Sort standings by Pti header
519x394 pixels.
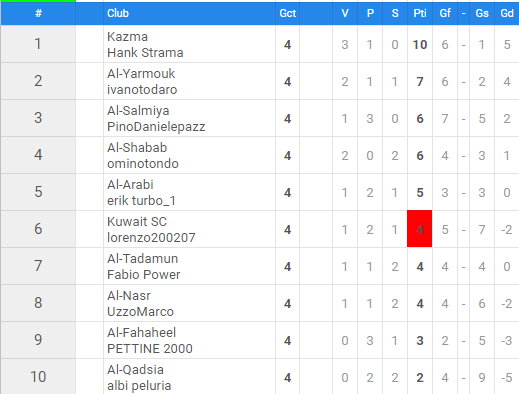[x=420, y=13]
